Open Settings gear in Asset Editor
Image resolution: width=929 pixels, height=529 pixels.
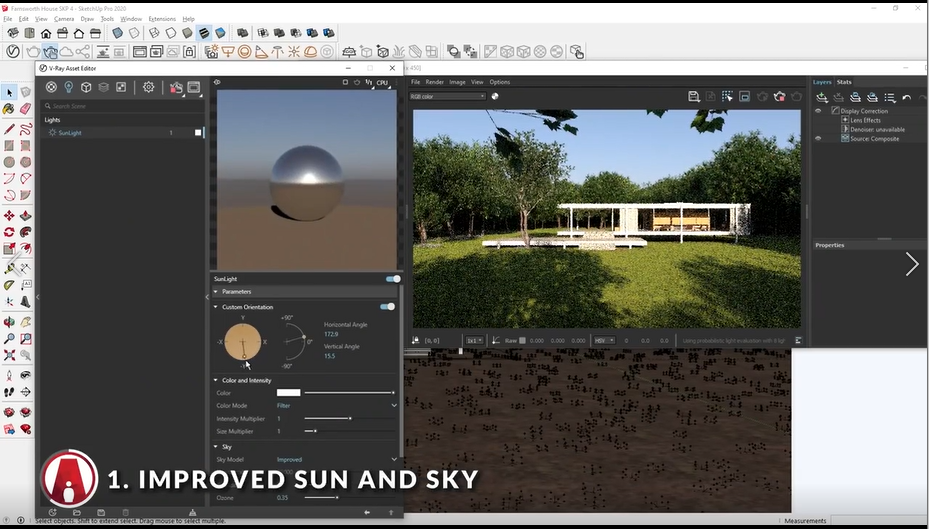click(148, 87)
